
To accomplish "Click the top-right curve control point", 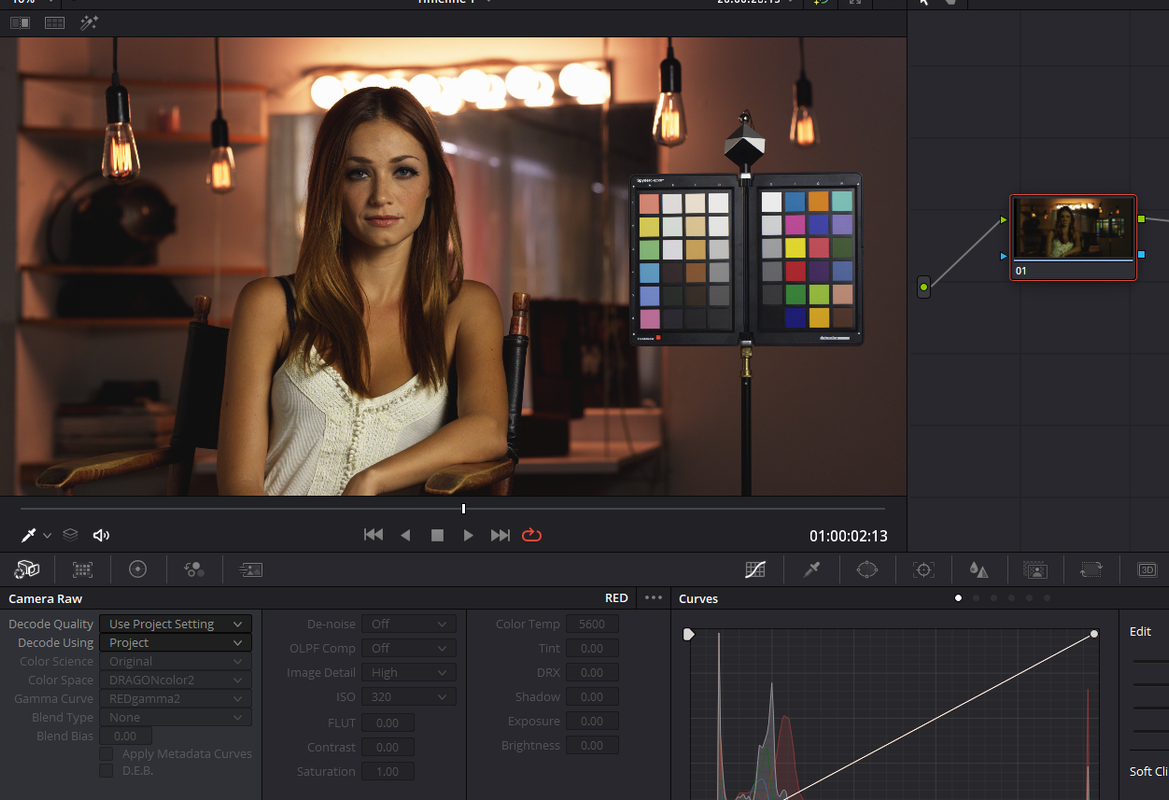I will coord(1094,634).
